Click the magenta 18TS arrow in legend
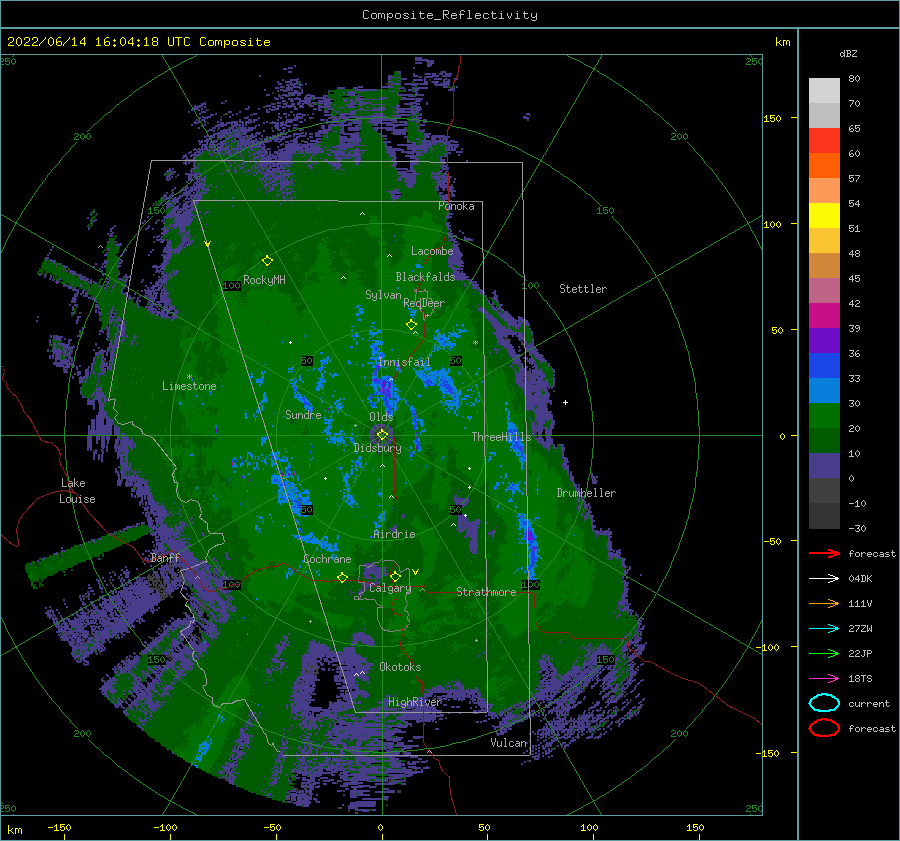900x841 pixels. (x=824, y=679)
